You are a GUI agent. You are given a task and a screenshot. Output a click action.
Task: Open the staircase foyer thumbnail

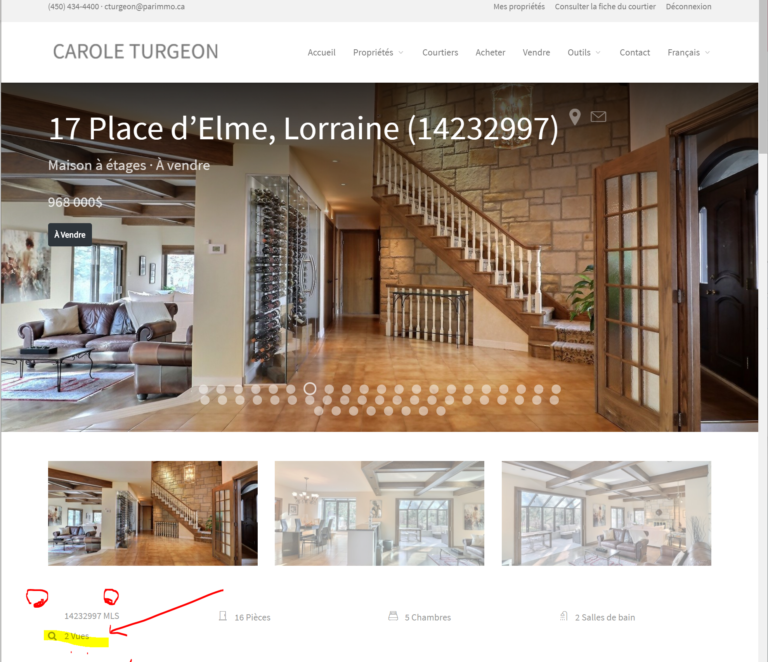pos(153,513)
